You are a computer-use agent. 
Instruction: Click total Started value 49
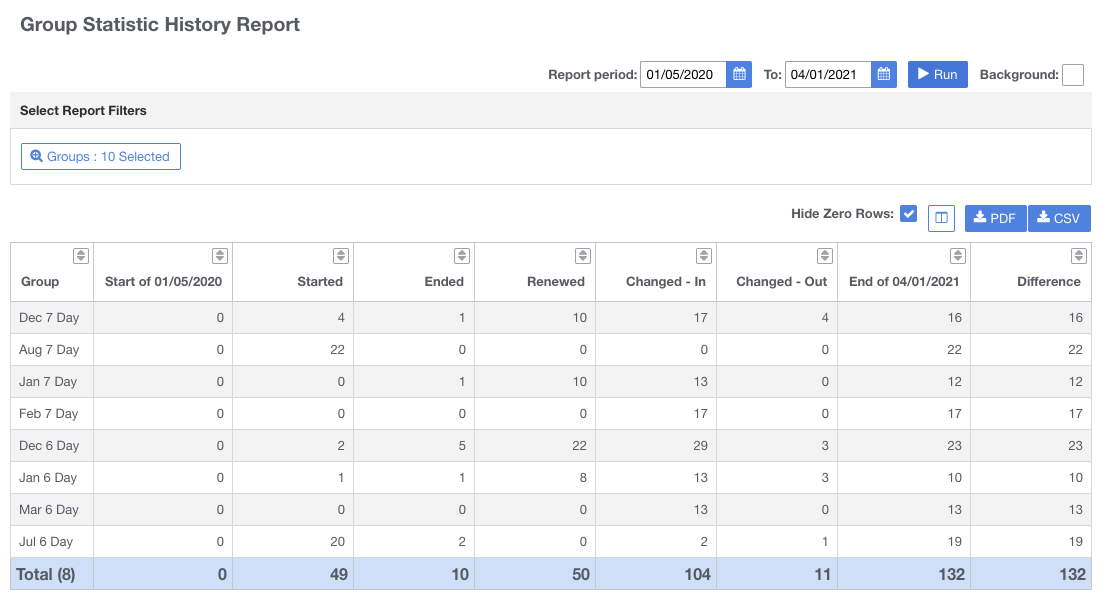(x=339, y=574)
